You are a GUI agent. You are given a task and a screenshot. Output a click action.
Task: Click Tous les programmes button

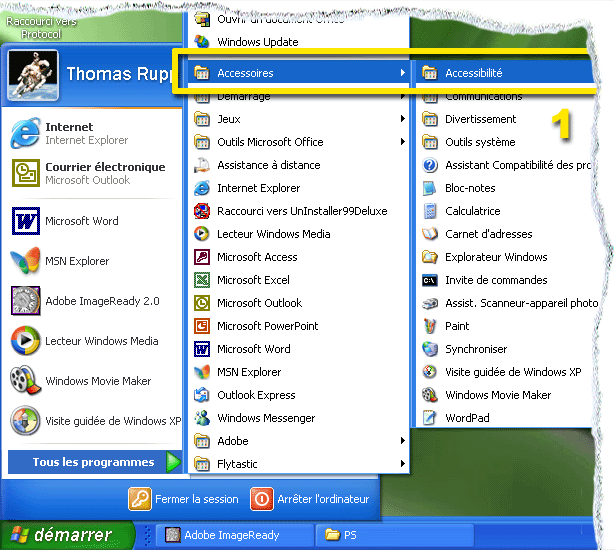(x=95, y=462)
